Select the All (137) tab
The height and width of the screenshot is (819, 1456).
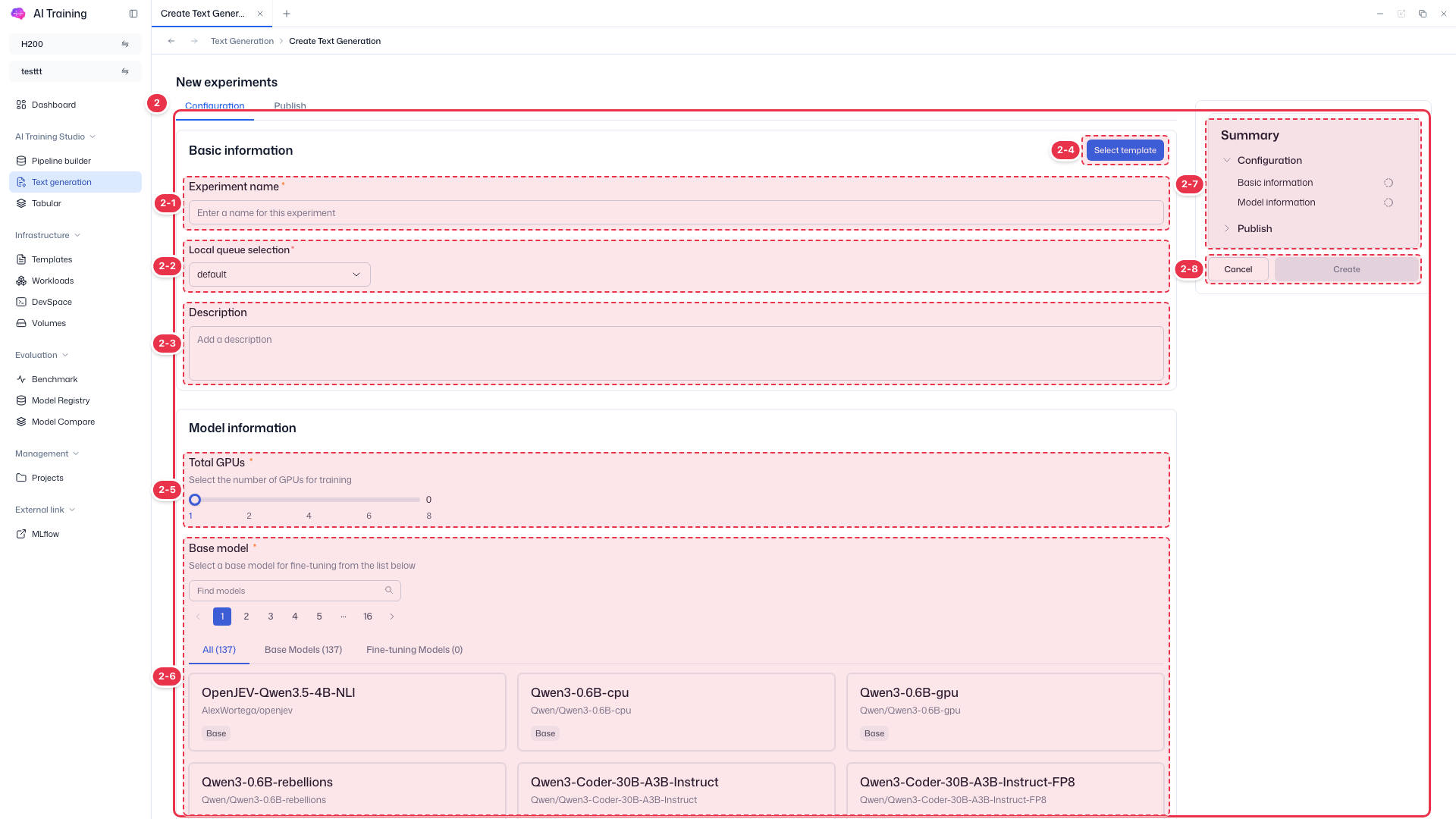pyautogui.click(x=219, y=650)
